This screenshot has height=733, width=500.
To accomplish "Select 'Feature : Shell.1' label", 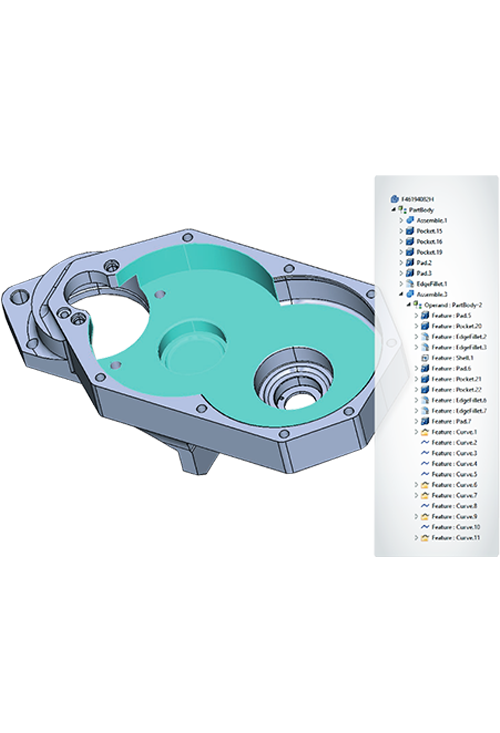I will (x=452, y=358).
